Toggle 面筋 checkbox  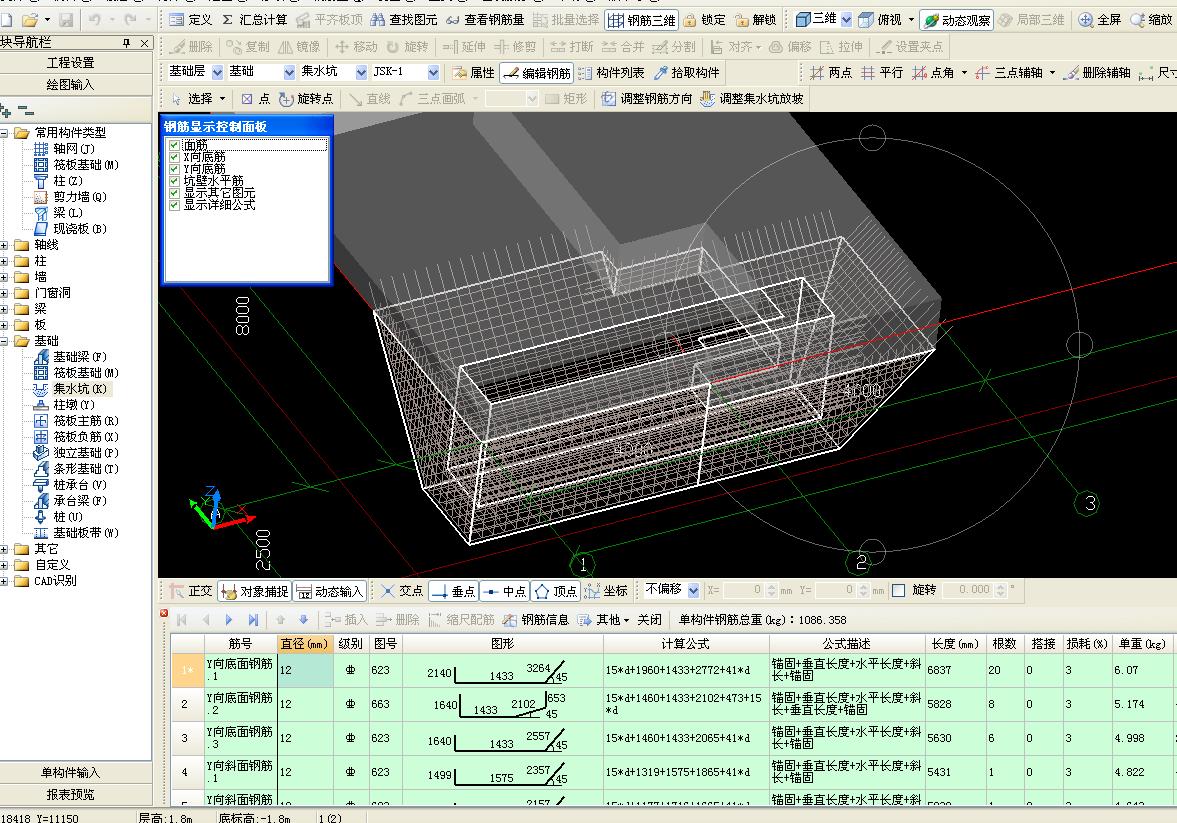click(x=174, y=145)
